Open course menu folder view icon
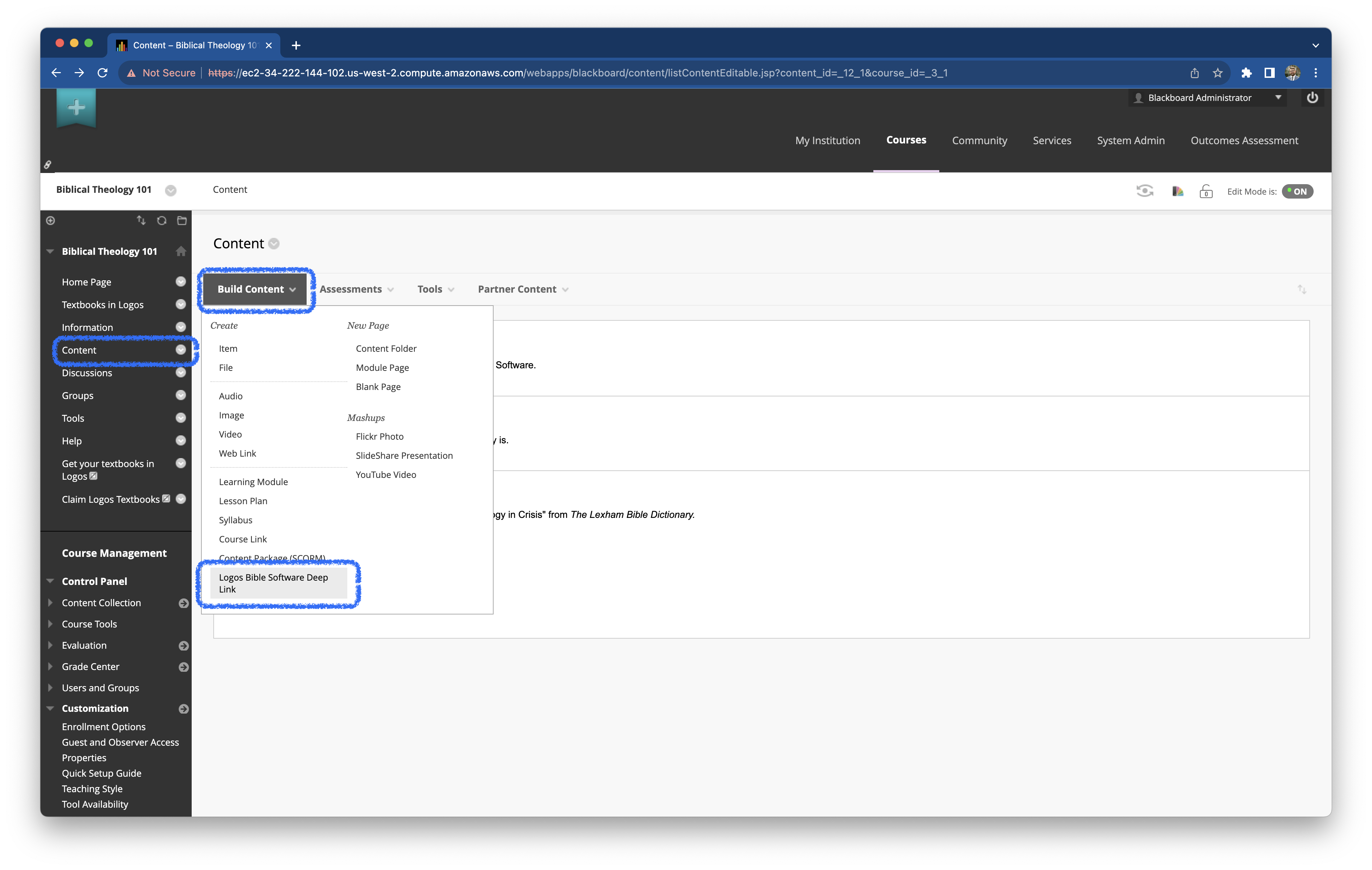 (x=182, y=221)
